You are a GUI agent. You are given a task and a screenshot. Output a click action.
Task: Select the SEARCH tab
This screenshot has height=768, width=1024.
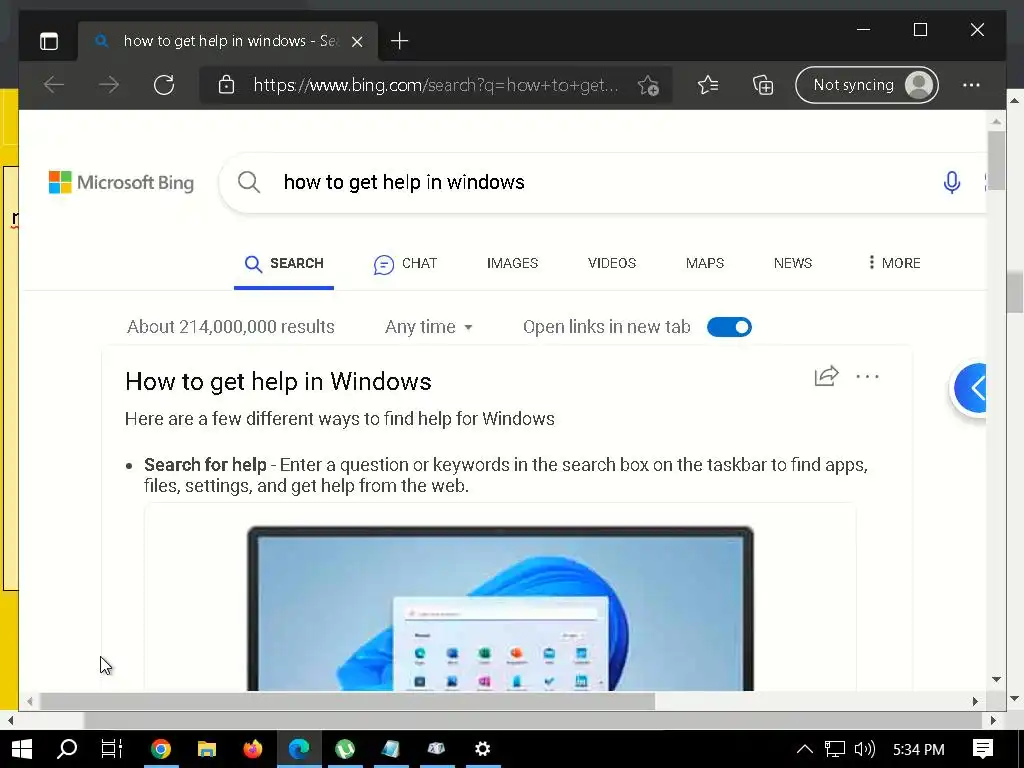284,263
